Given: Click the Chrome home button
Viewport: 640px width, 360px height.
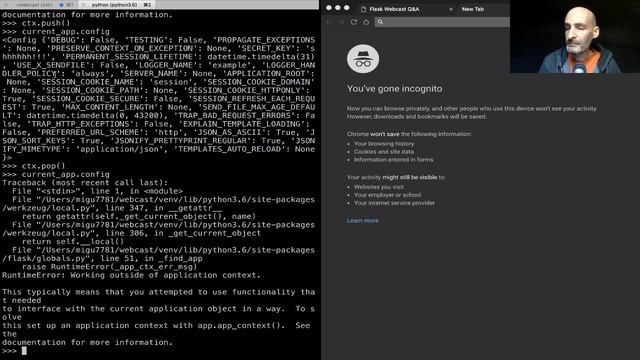Looking at the screenshot, I should pyautogui.click(x=366, y=22).
